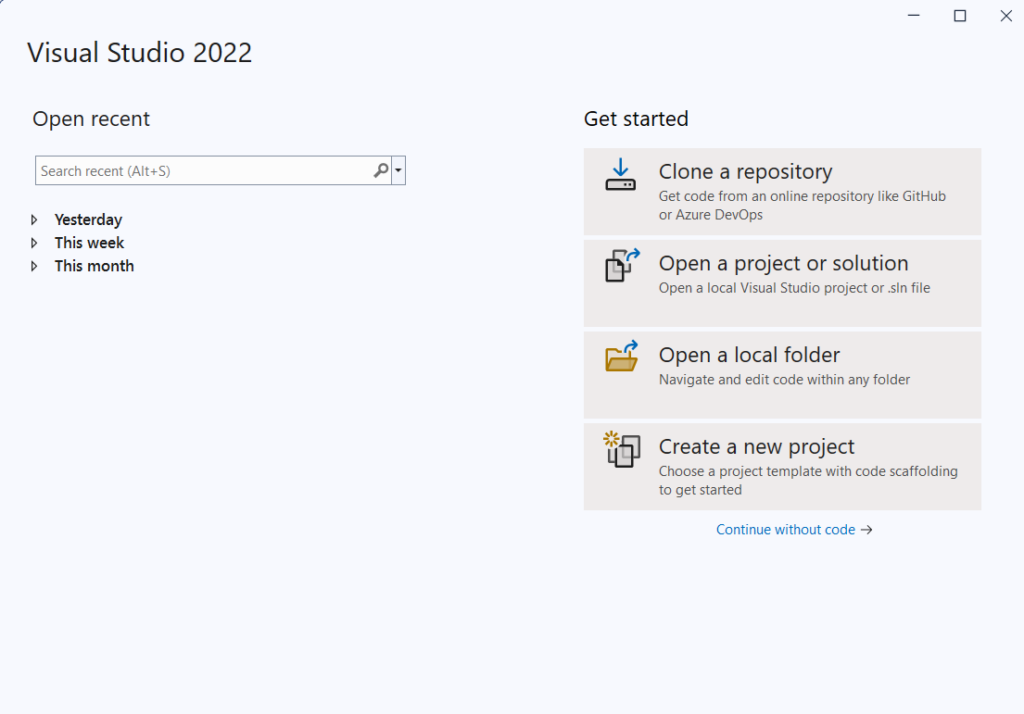The height and width of the screenshot is (714, 1024).
Task: Select the Yesterday recent group label
Action: point(88,220)
